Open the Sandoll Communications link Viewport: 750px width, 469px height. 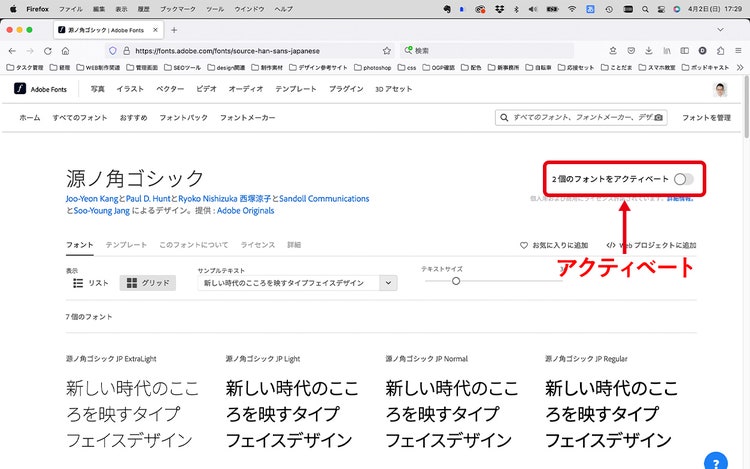pyautogui.click(x=324, y=198)
